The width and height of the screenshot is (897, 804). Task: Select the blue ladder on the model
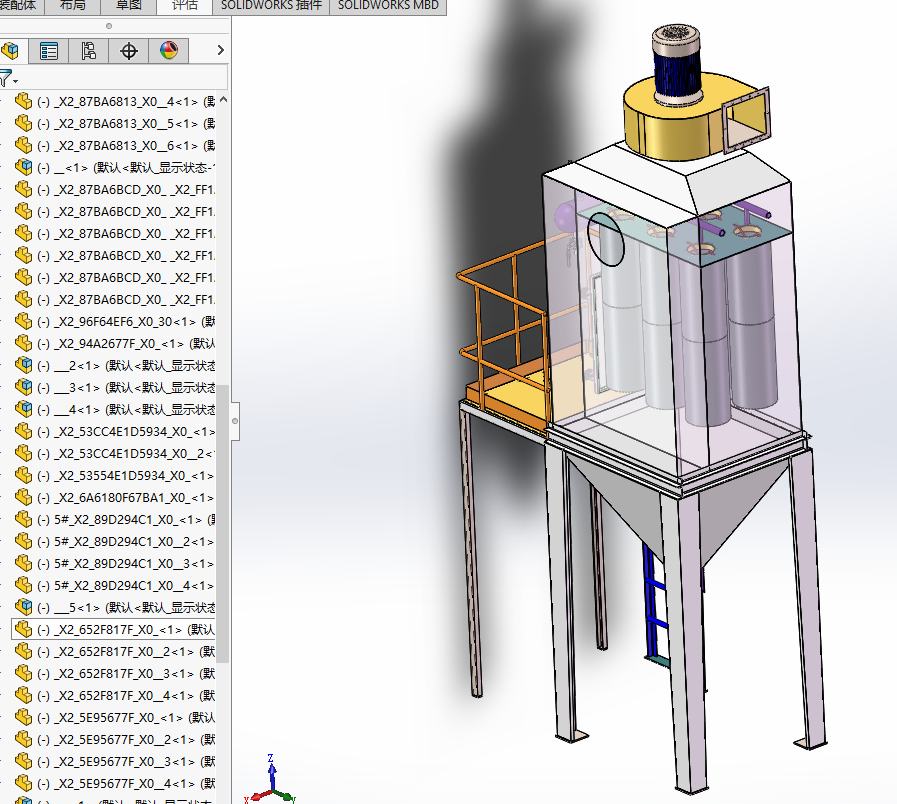pyautogui.click(x=653, y=609)
